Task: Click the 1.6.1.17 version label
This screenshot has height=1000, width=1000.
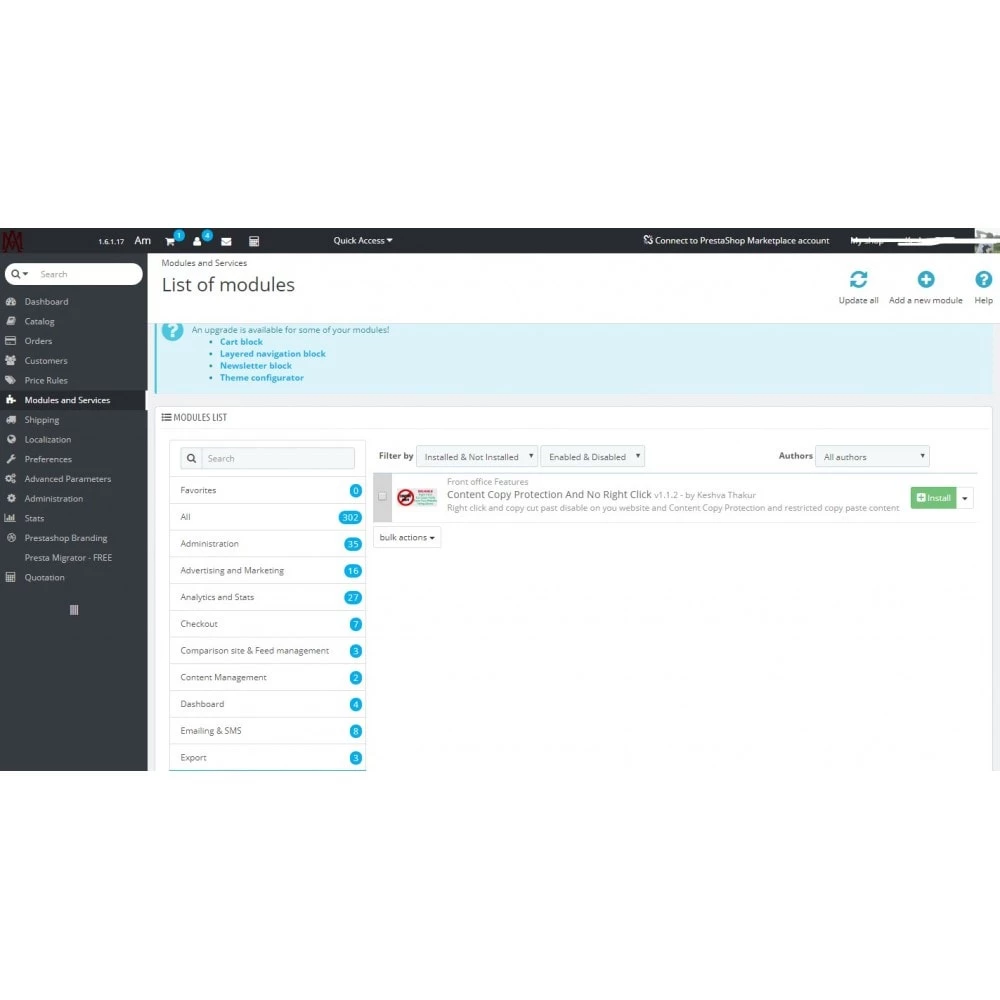Action: [x=111, y=242]
